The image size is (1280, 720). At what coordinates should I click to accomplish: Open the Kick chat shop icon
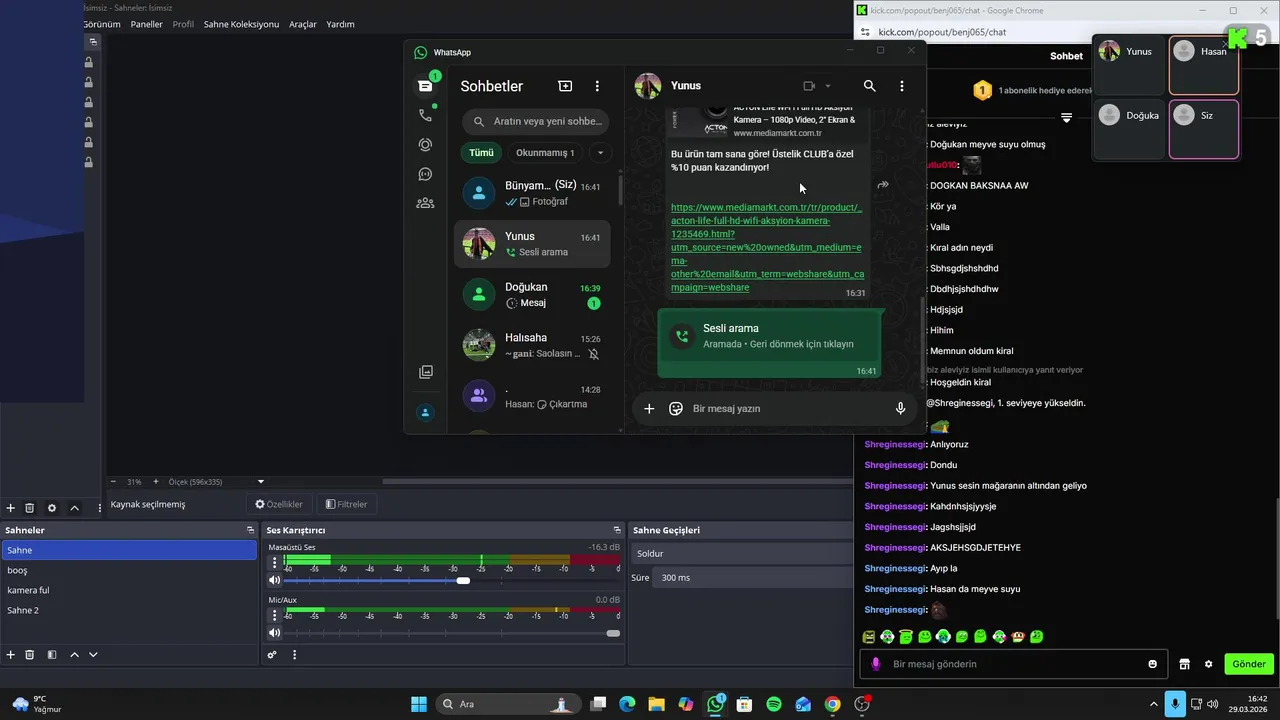click(1184, 664)
